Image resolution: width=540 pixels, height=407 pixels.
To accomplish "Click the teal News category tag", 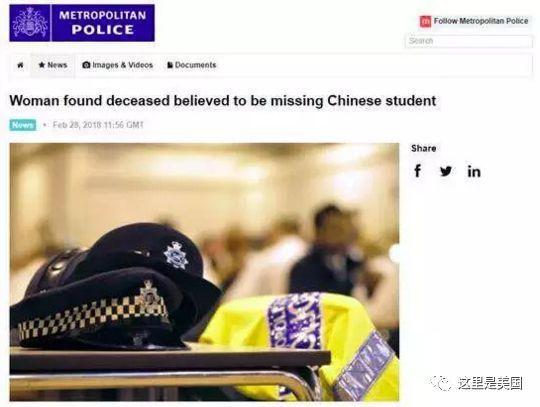I will pos(23,125).
